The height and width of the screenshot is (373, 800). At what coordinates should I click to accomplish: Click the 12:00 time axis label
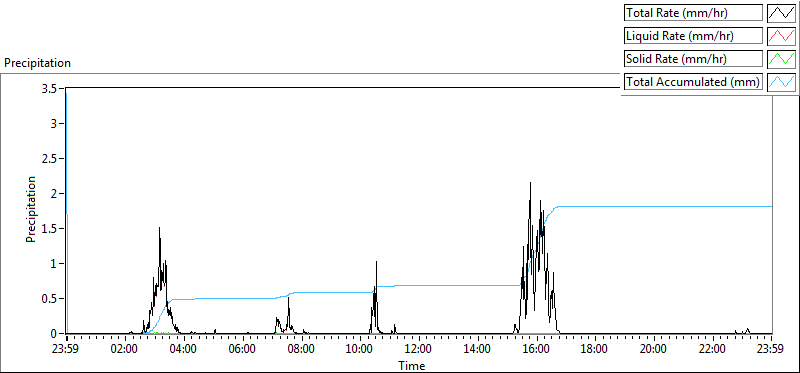pyautogui.click(x=418, y=350)
